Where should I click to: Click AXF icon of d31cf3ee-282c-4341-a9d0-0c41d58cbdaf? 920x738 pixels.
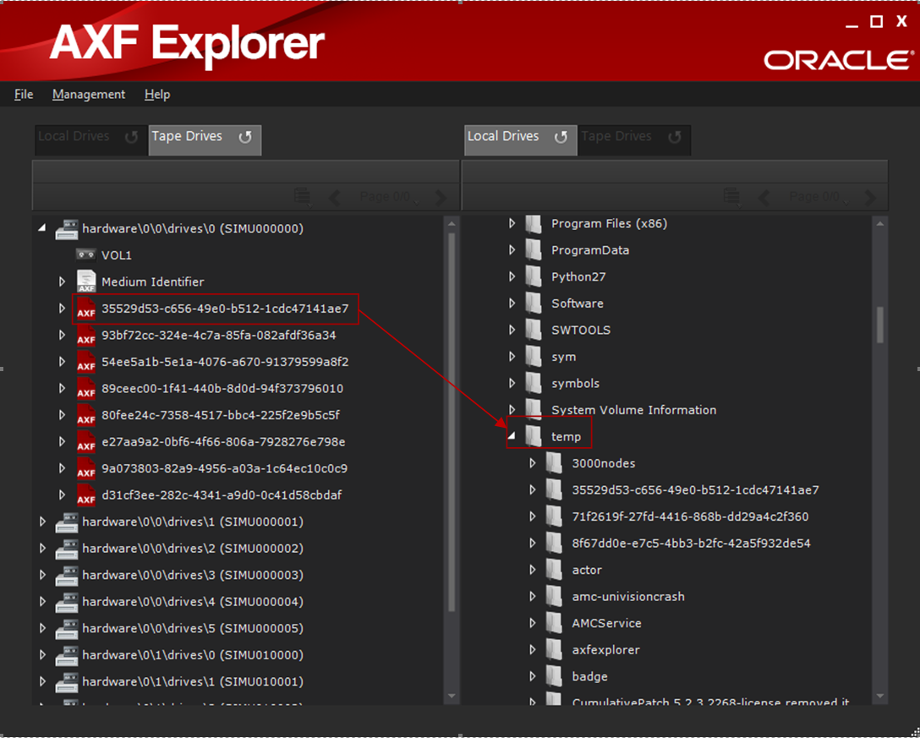[86, 495]
